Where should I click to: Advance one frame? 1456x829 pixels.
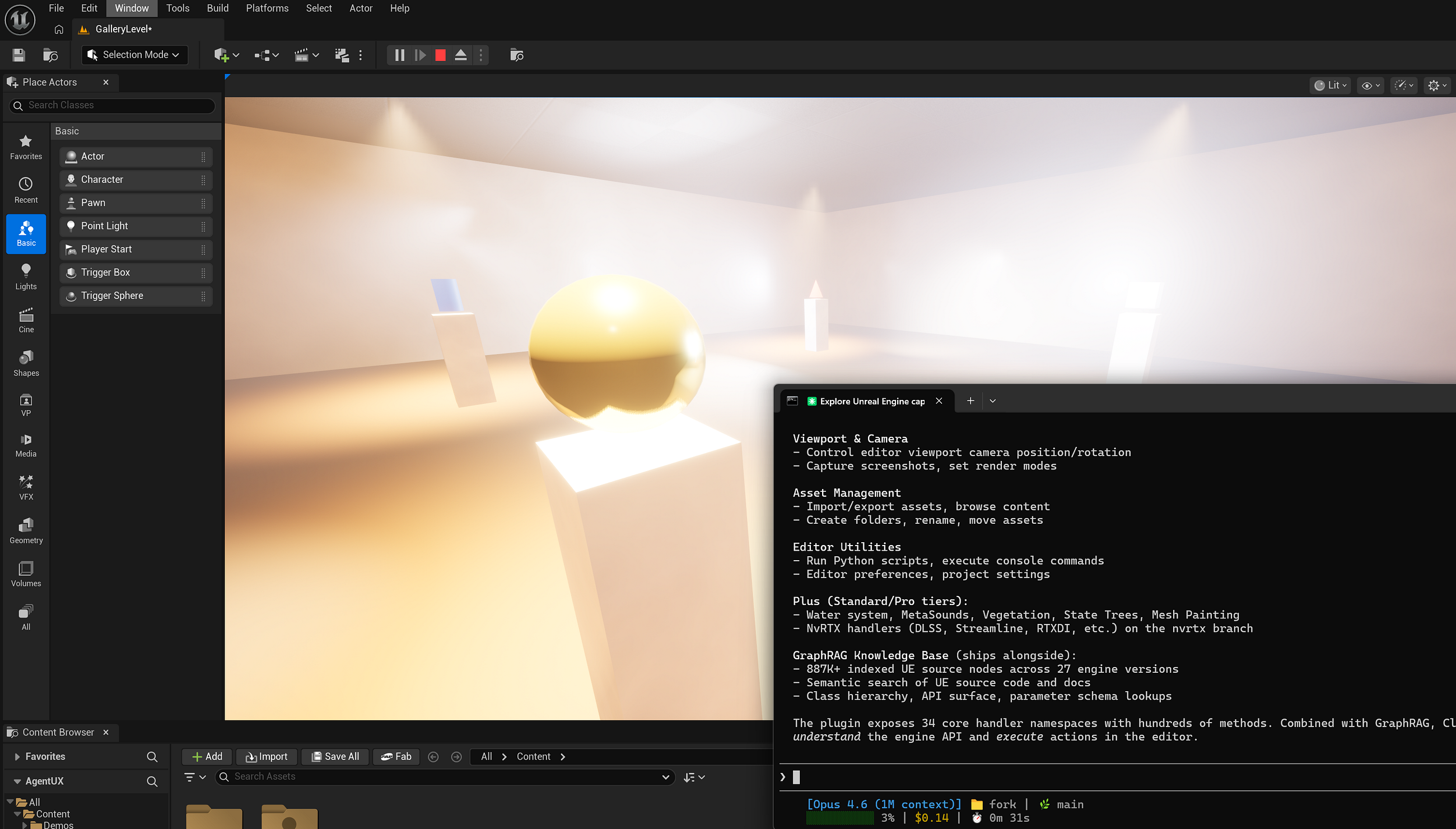420,55
